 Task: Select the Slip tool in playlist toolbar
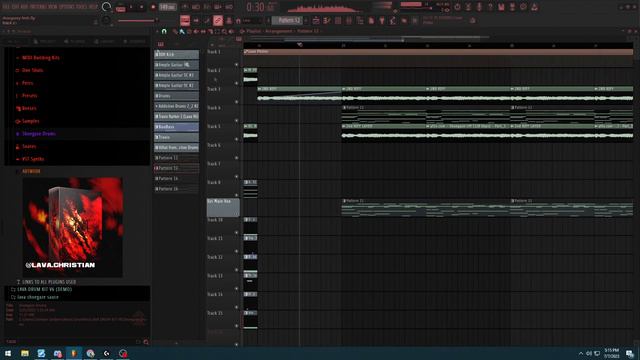click(203, 31)
